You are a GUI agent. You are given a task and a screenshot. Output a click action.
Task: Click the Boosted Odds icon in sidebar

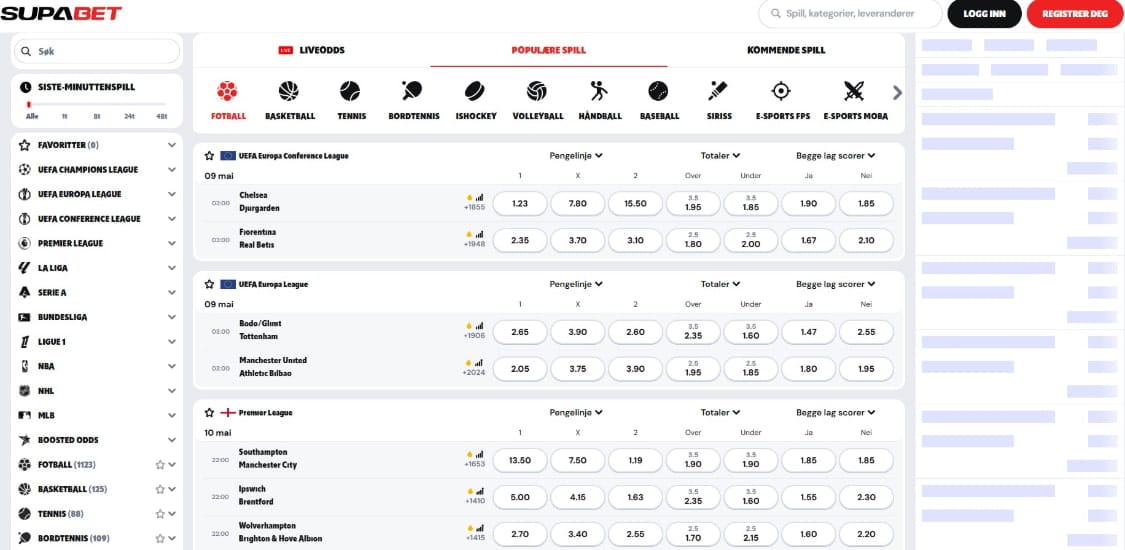coord(25,440)
